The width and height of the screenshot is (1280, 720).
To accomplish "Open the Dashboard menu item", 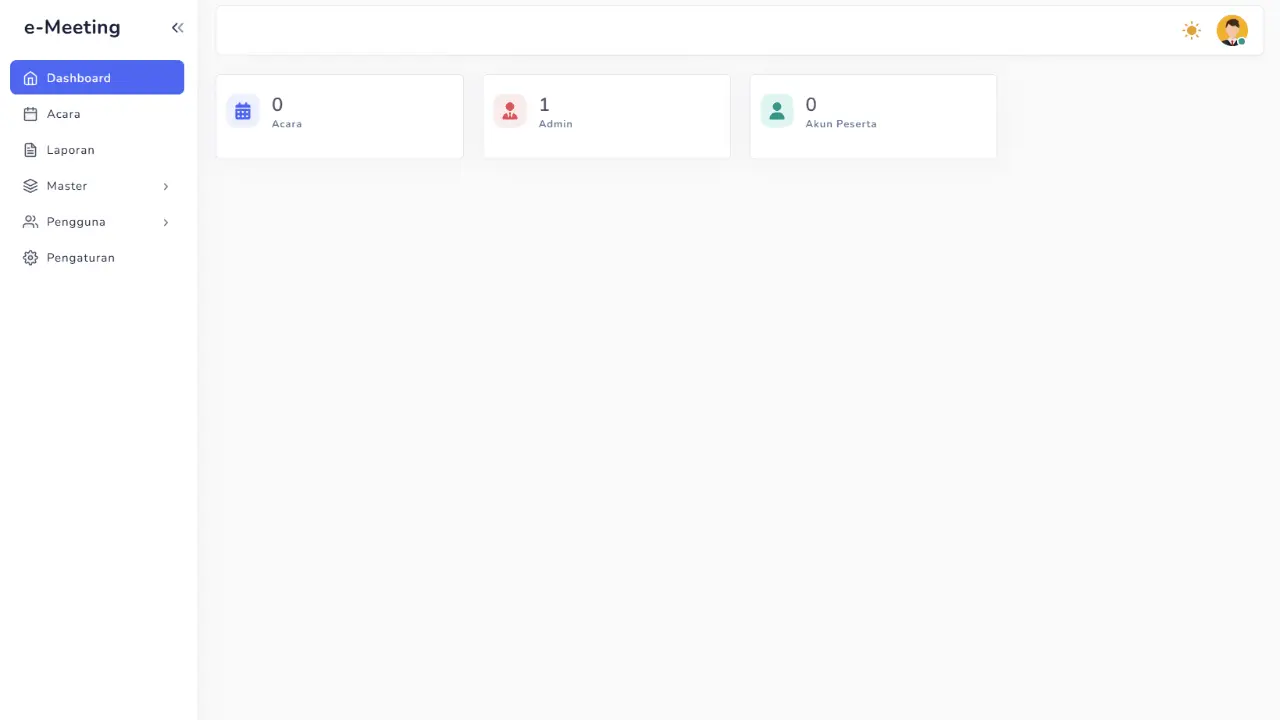I will click(x=97, y=78).
